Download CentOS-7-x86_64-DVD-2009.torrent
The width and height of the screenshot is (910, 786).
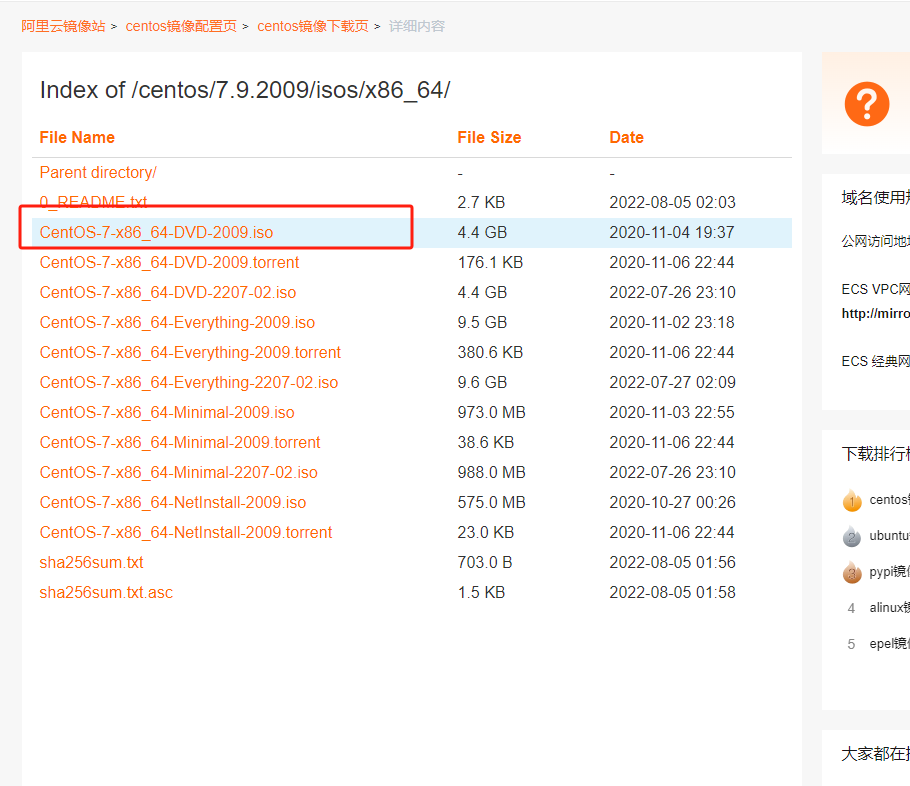point(169,262)
